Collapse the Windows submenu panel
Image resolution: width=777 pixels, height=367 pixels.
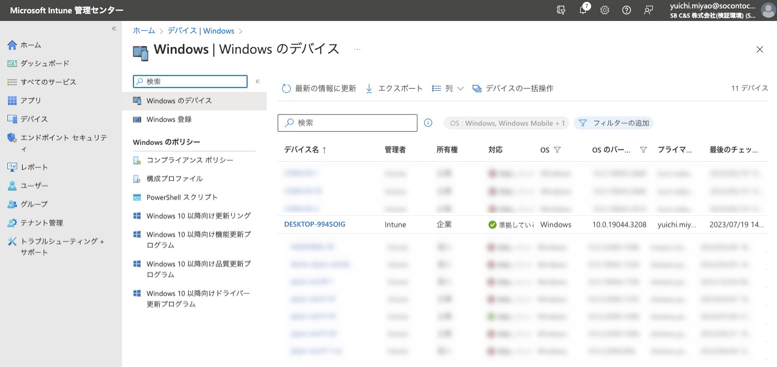tap(258, 81)
